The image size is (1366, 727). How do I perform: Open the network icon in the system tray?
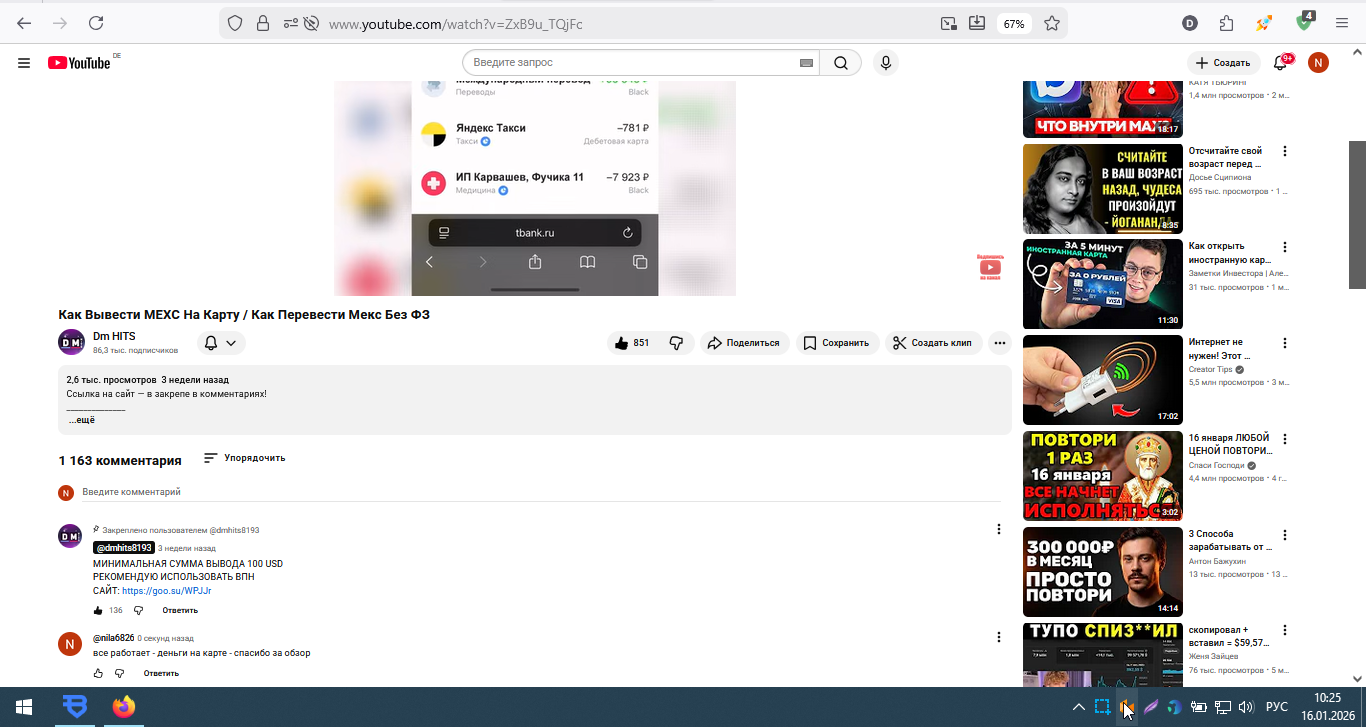[1222, 707]
